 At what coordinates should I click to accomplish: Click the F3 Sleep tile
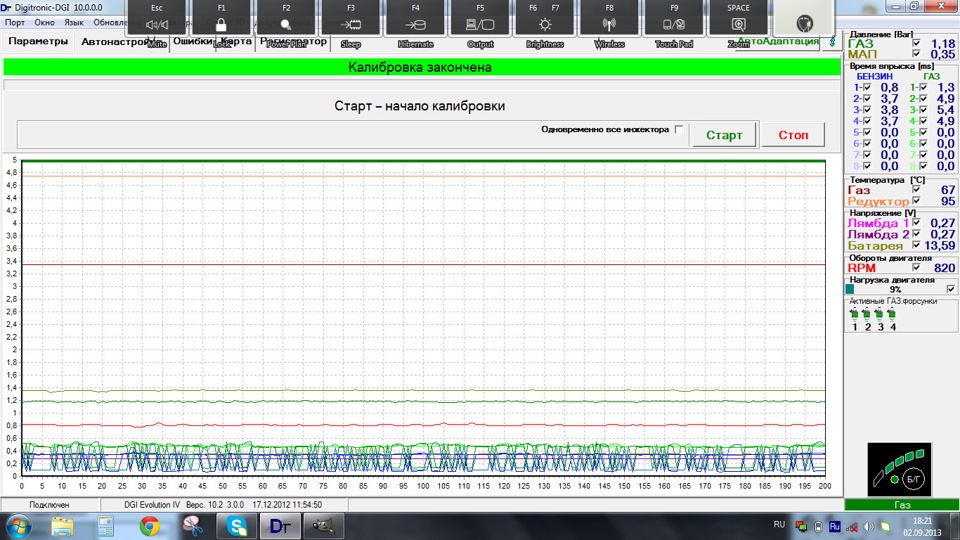point(351,18)
